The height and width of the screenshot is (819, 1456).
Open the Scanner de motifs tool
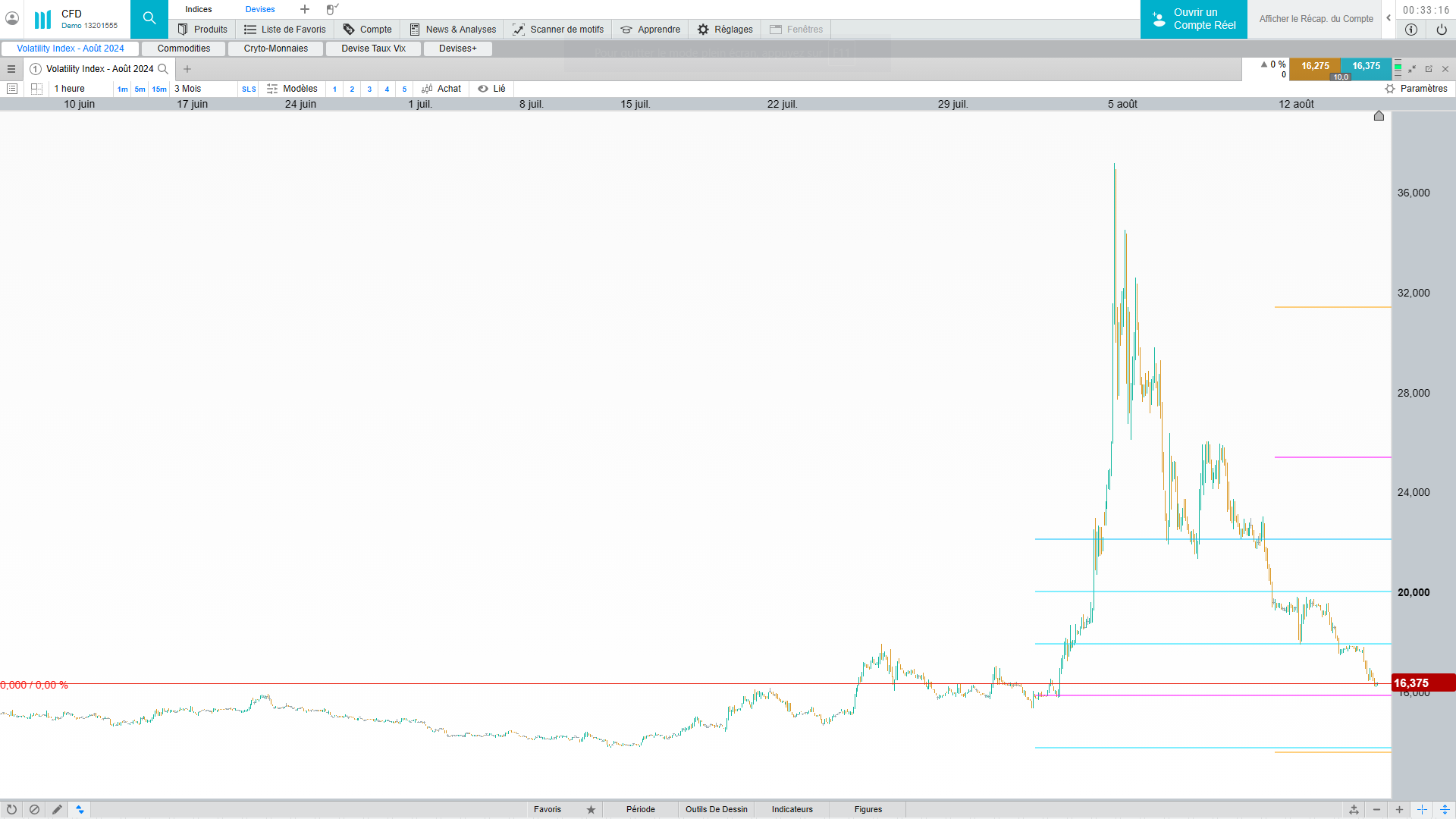pyautogui.click(x=558, y=30)
